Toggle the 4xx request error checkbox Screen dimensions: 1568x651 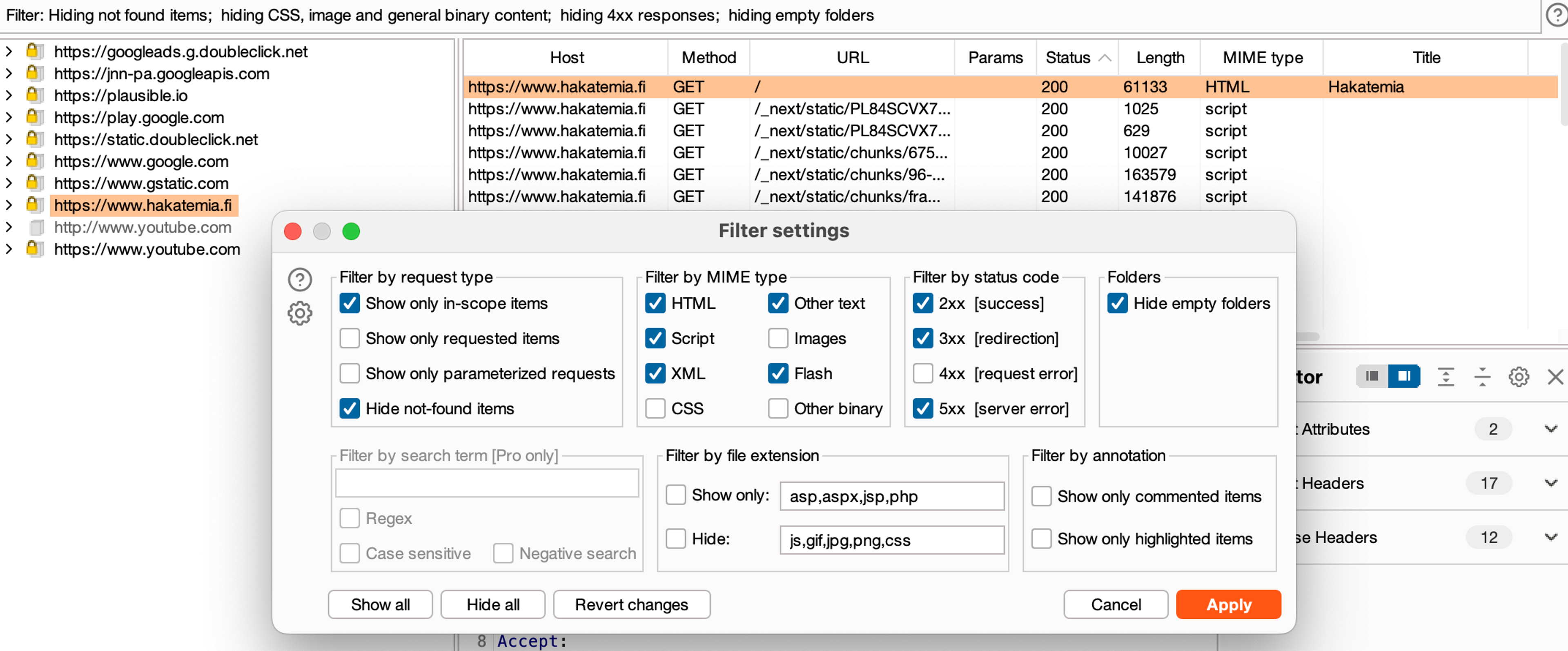[923, 373]
